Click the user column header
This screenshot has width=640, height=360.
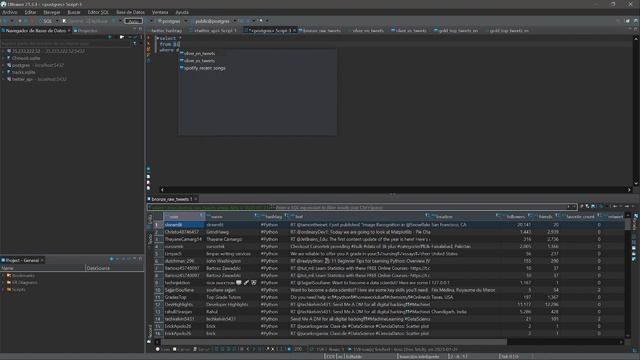[x=184, y=217]
